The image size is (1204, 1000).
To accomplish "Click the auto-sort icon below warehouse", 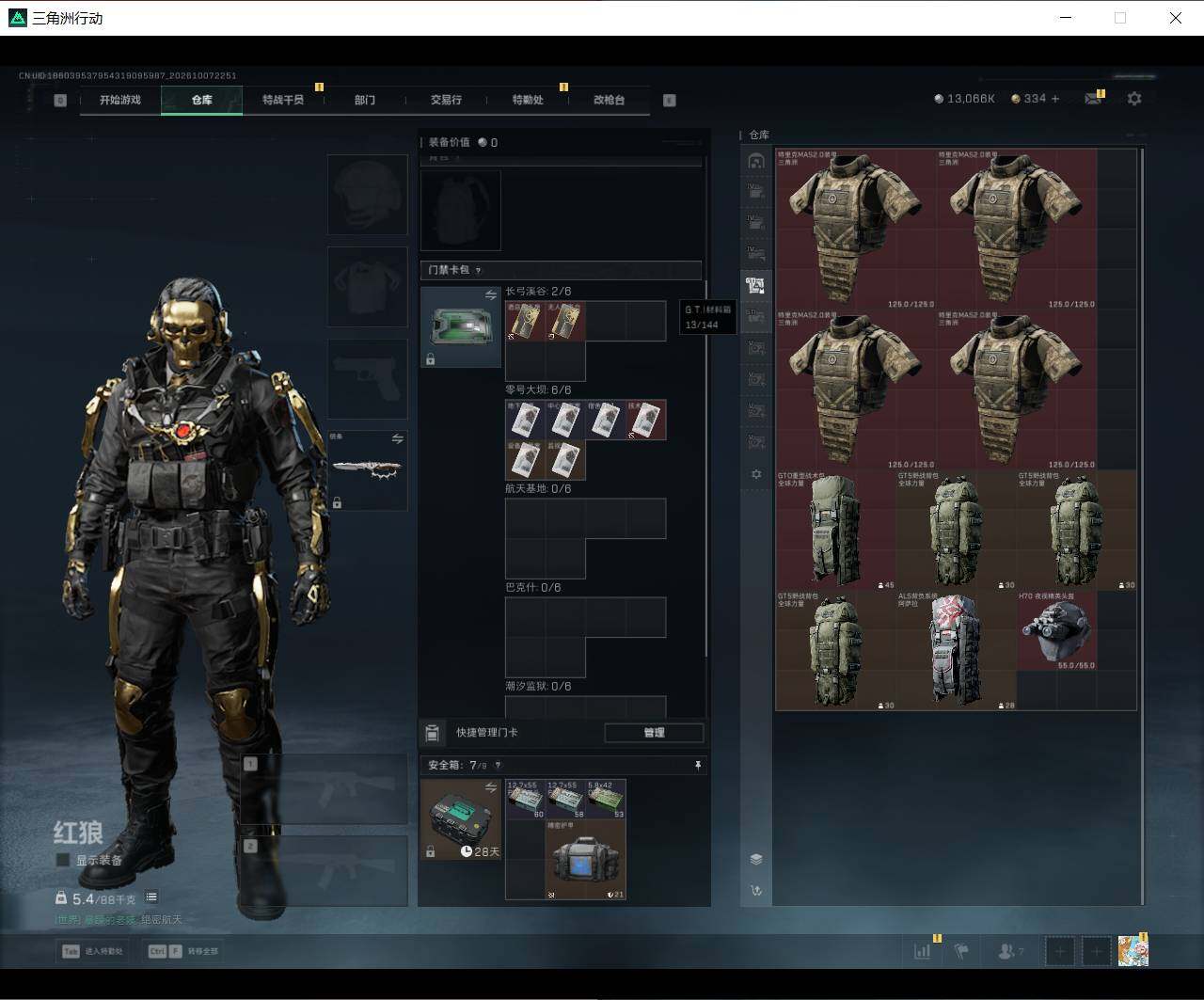I will tap(756, 890).
